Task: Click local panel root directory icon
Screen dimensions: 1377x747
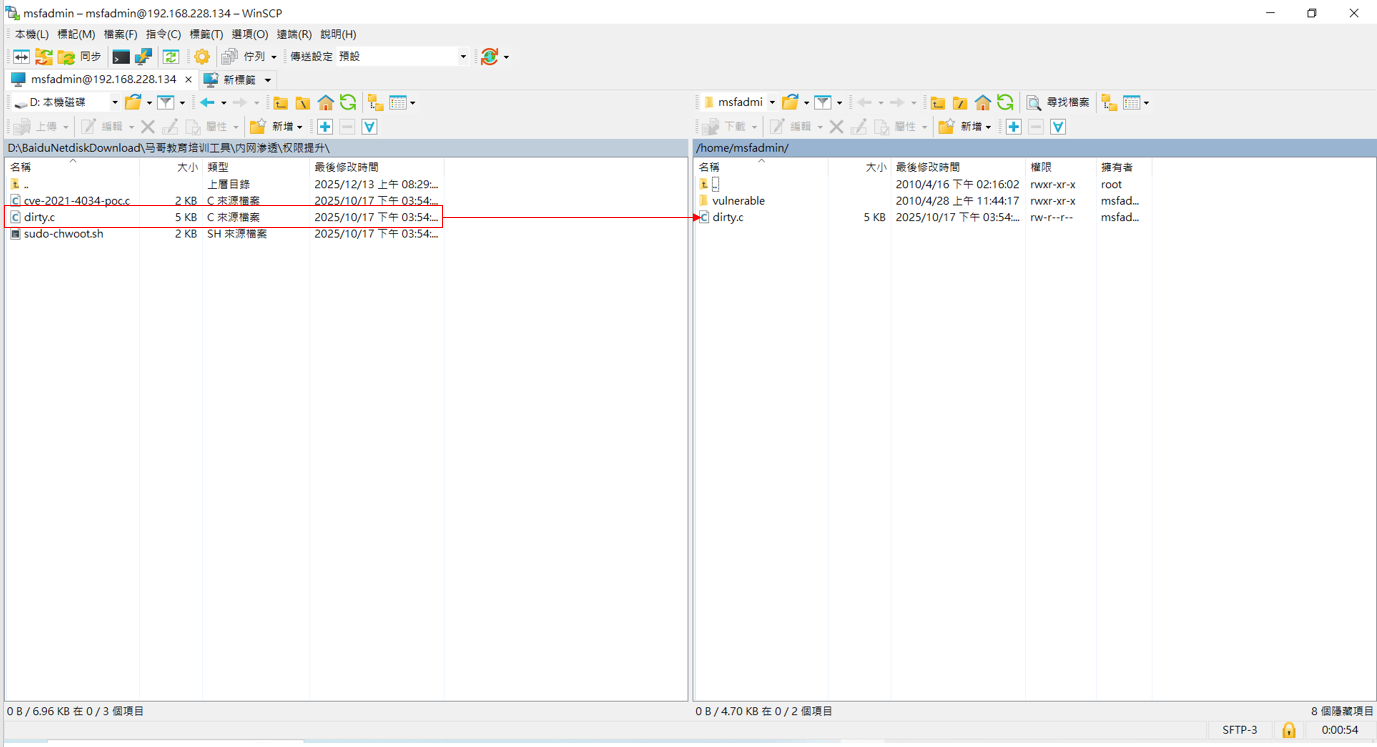Action: pyautogui.click(x=303, y=102)
